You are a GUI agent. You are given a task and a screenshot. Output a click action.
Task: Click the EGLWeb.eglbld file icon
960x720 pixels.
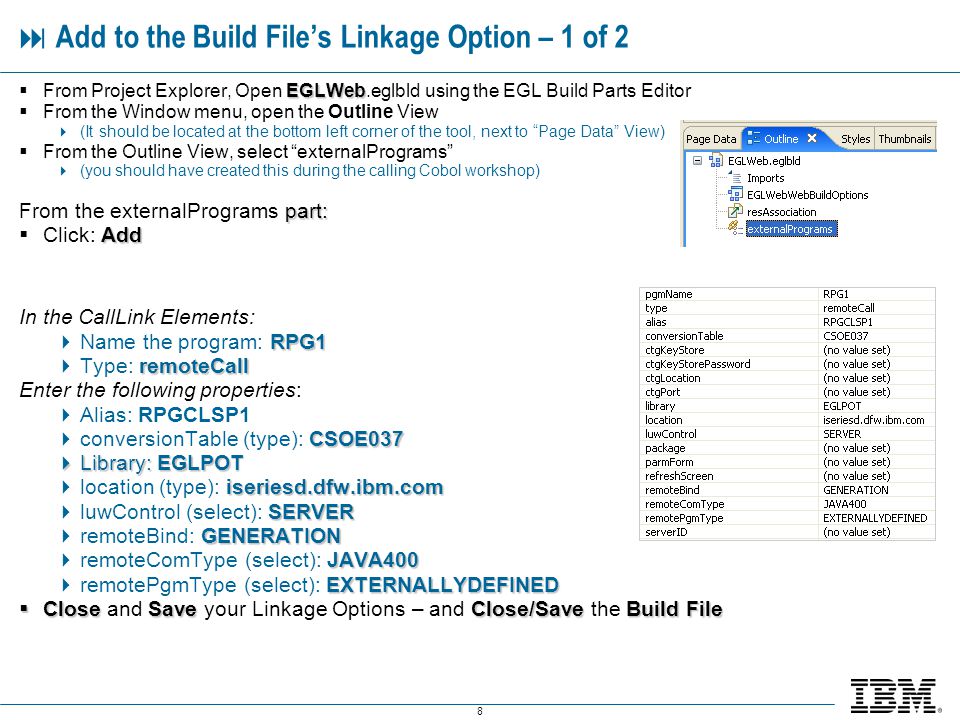coord(715,161)
